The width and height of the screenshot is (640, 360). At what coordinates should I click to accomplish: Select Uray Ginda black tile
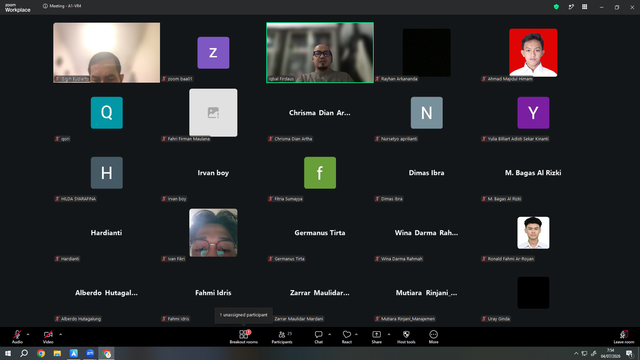point(533,293)
